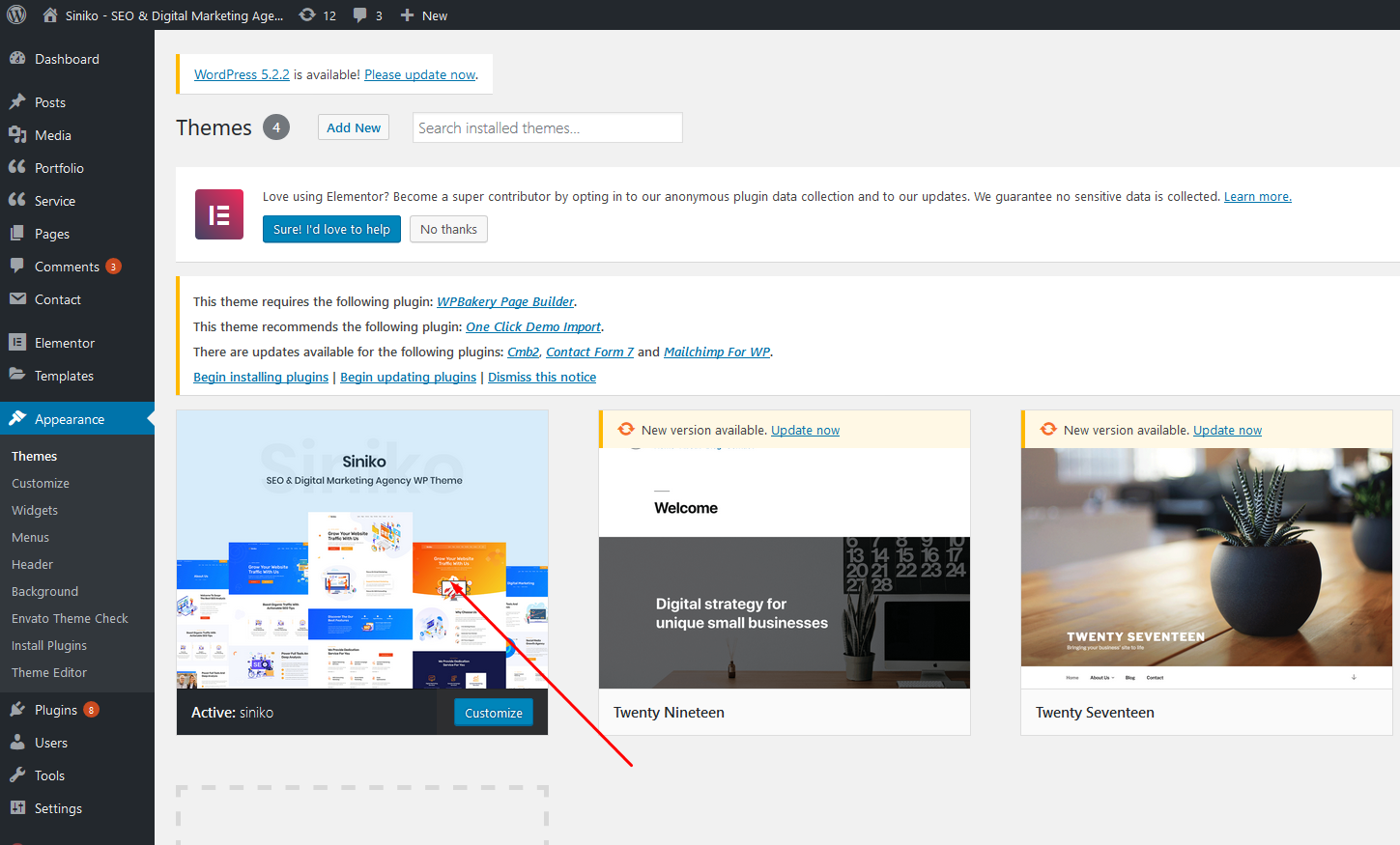This screenshot has height=845, width=1400.
Task: Click the Twenty Nineteen theme name
Action: pyautogui.click(x=669, y=712)
